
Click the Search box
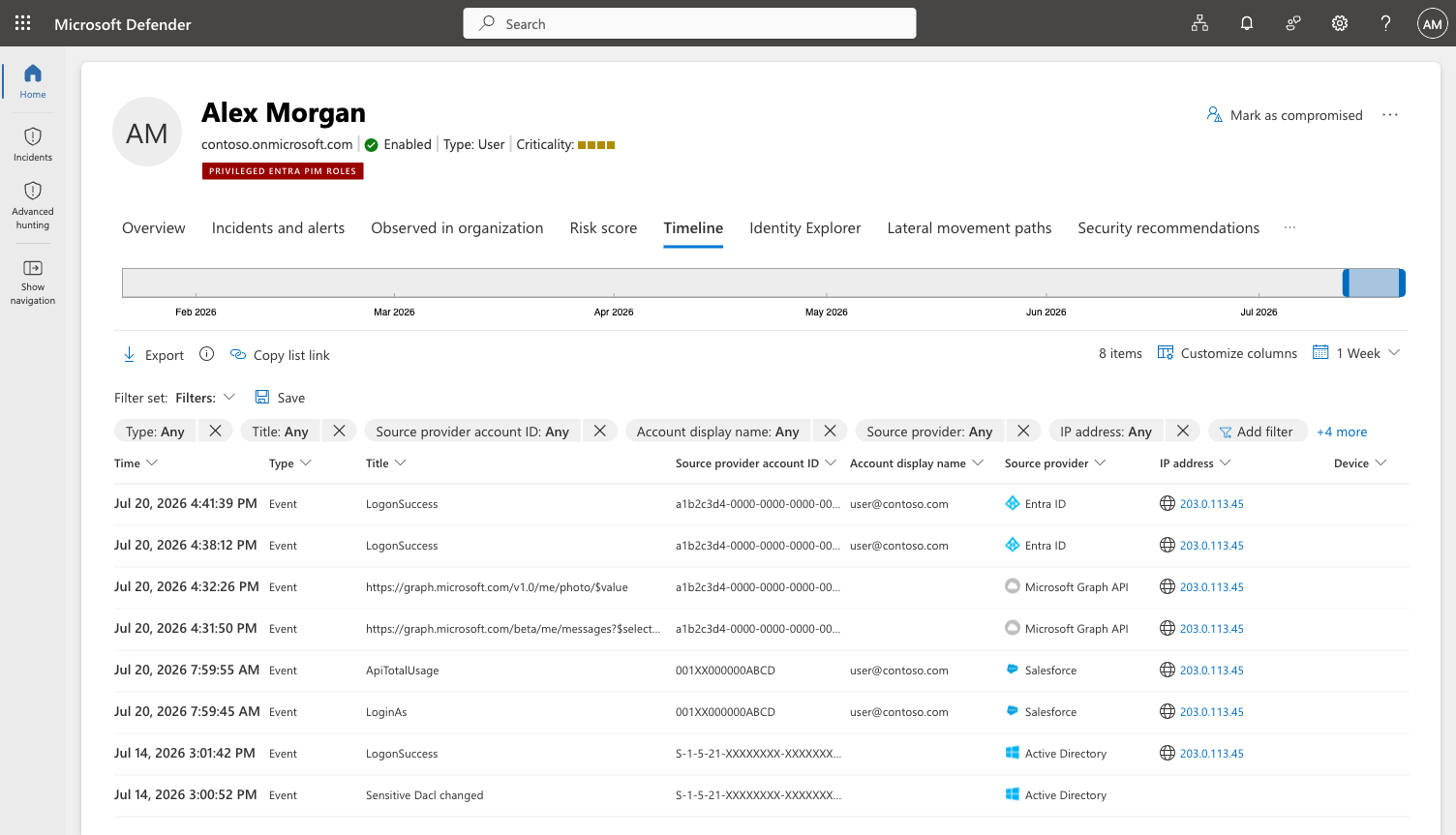pos(690,23)
